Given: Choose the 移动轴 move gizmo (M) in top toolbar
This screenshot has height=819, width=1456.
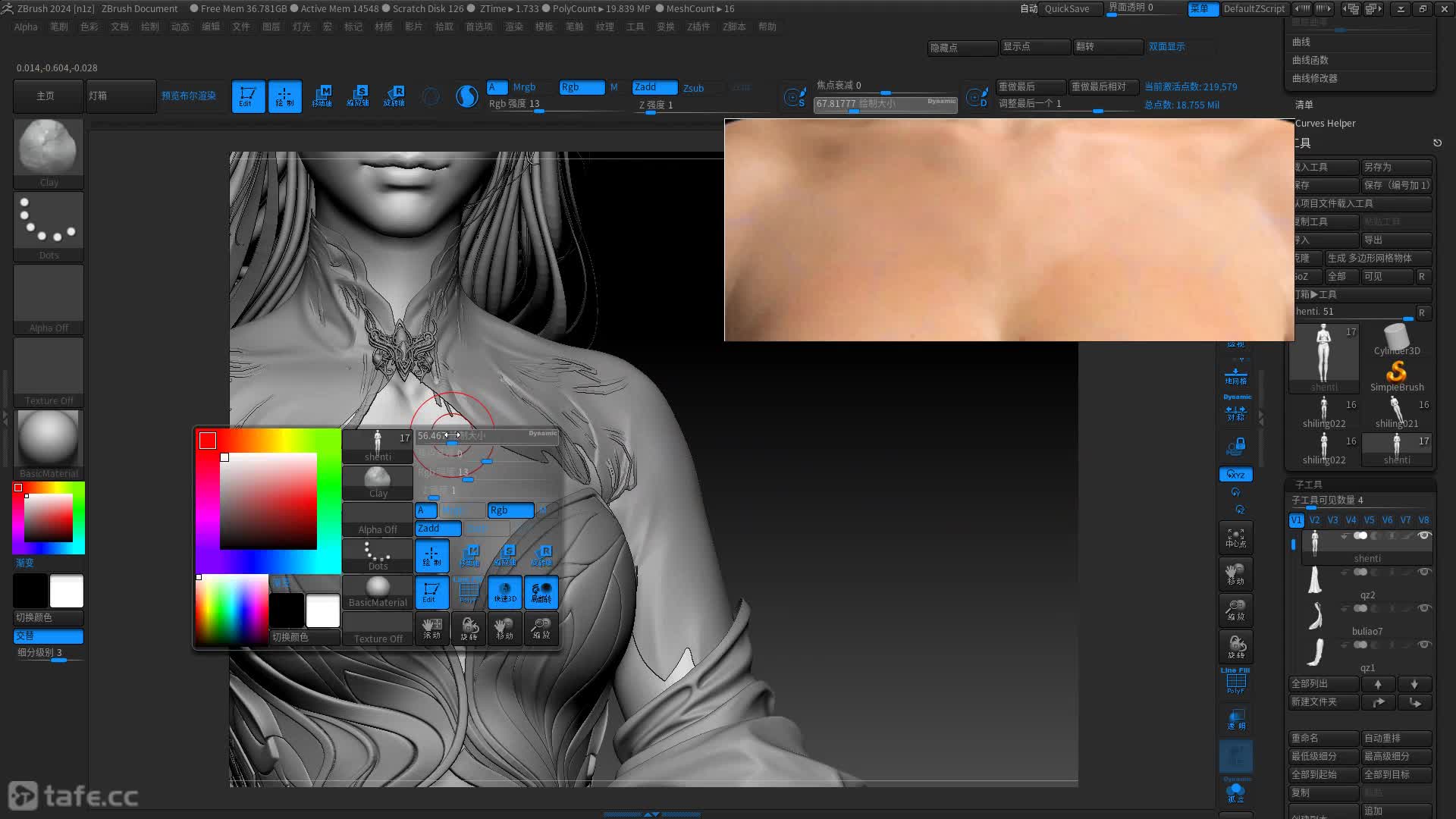Looking at the screenshot, I should [322, 96].
